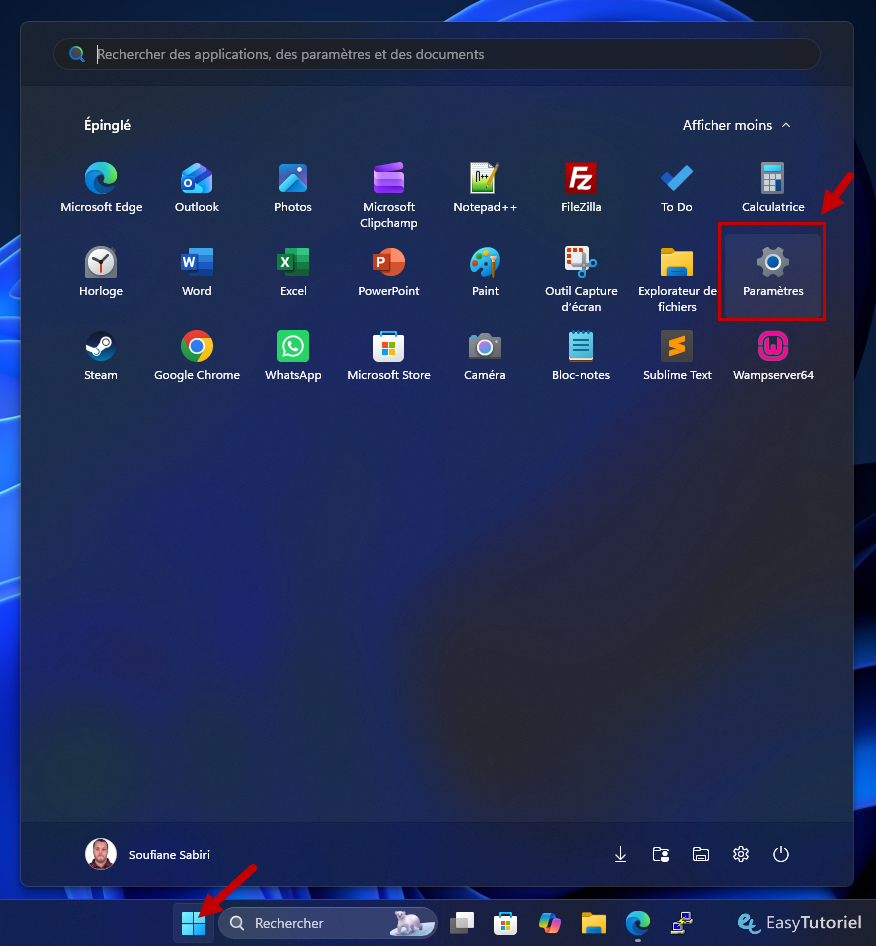Open Microsoft Clipchamp
This screenshot has height=946, width=876.
[x=389, y=195]
